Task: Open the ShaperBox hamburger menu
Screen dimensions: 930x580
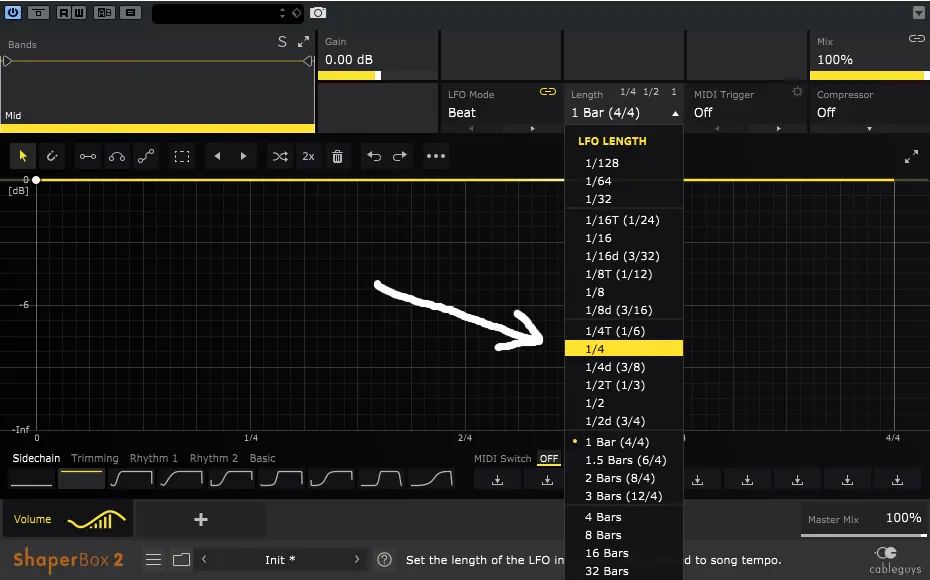Action: coord(154,559)
